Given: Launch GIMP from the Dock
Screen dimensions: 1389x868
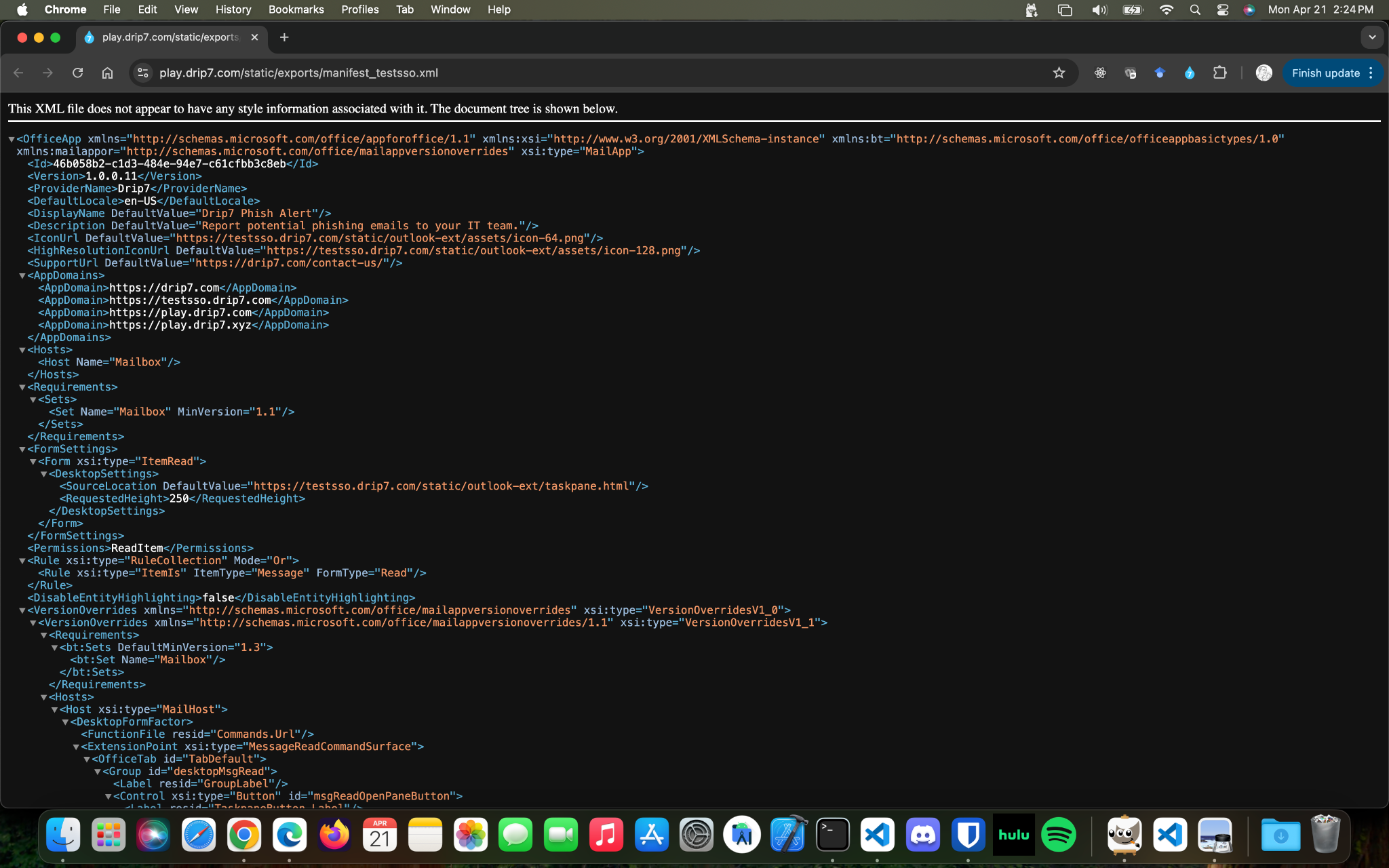Looking at the screenshot, I should (1124, 835).
